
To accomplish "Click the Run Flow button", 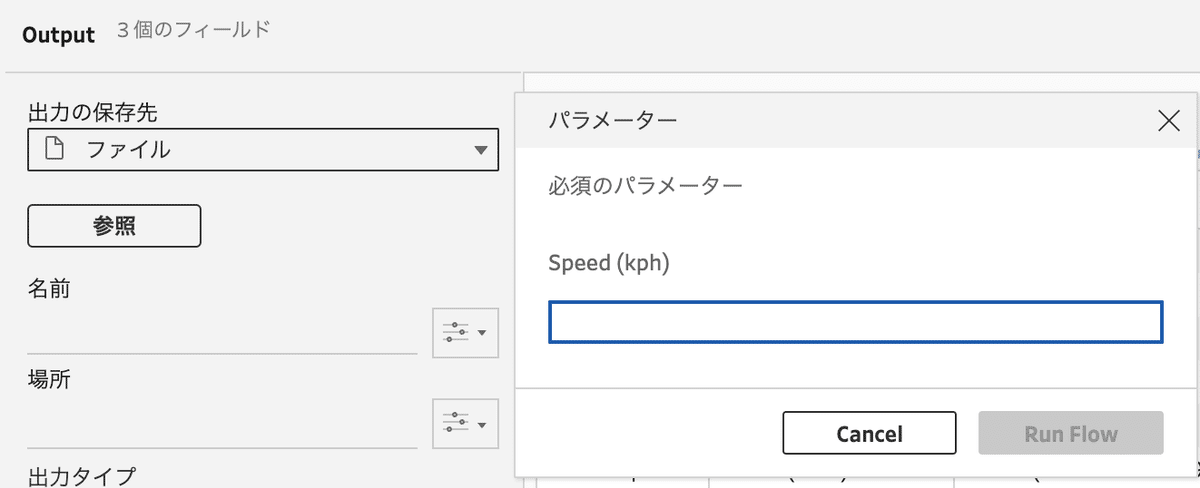I will coord(1071,433).
